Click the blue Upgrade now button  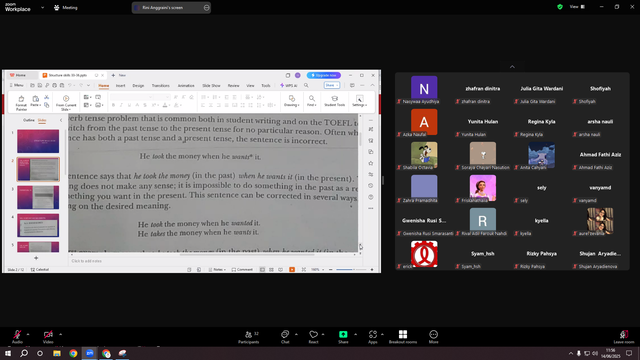324,76
